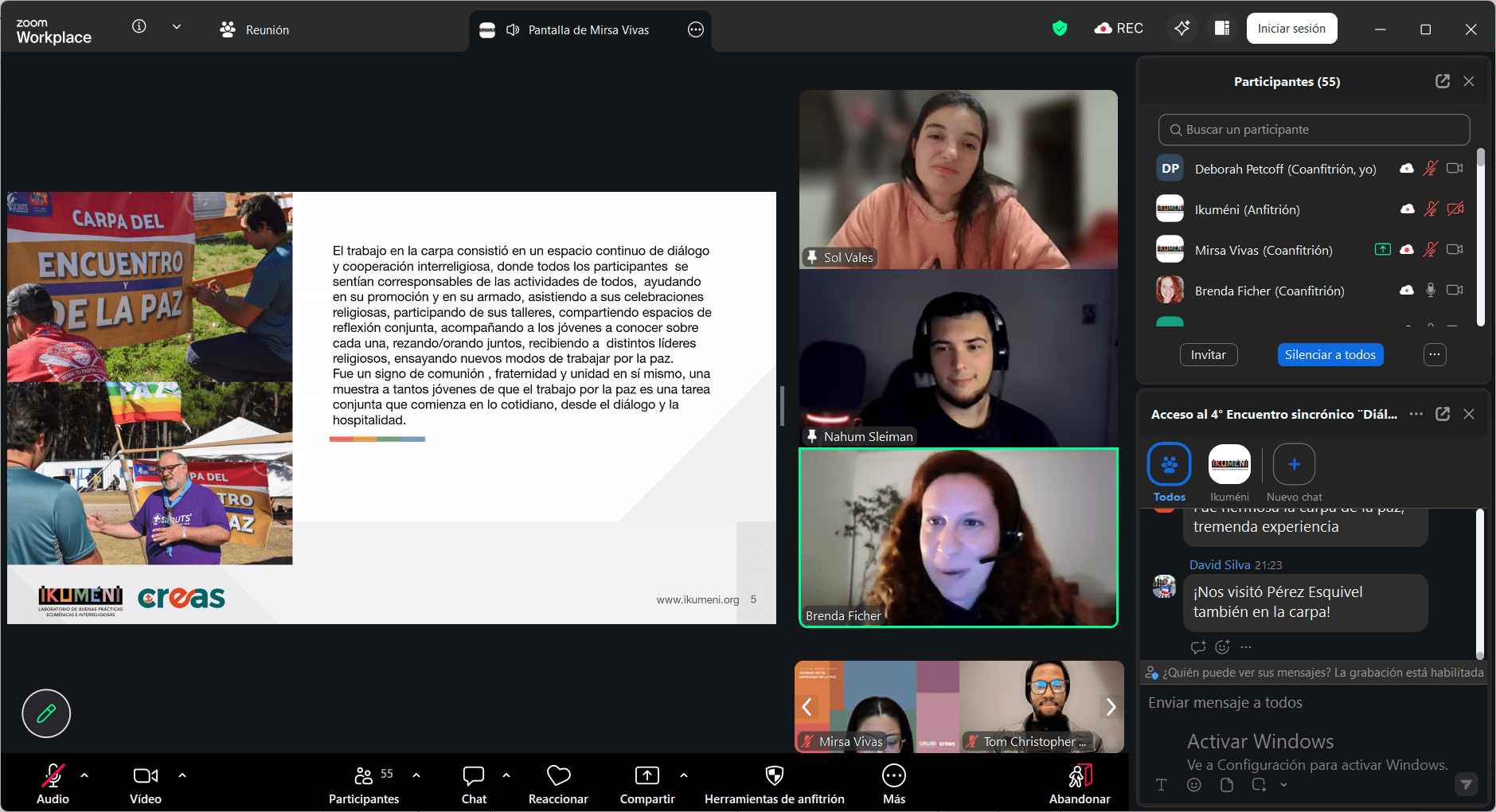Image resolution: width=1496 pixels, height=812 pixels.
Task: Pop out the chat panel
Action: [1443, 414]
